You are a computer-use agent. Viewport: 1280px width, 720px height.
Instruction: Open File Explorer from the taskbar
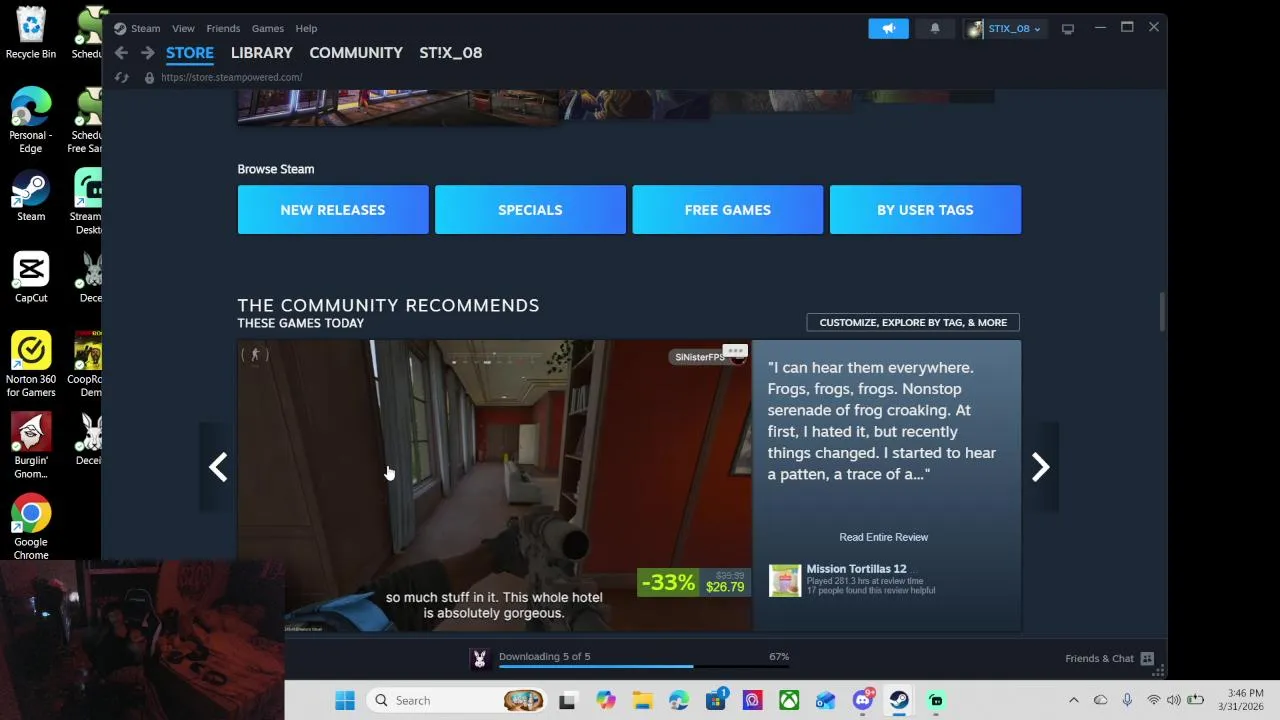point(642,700)
